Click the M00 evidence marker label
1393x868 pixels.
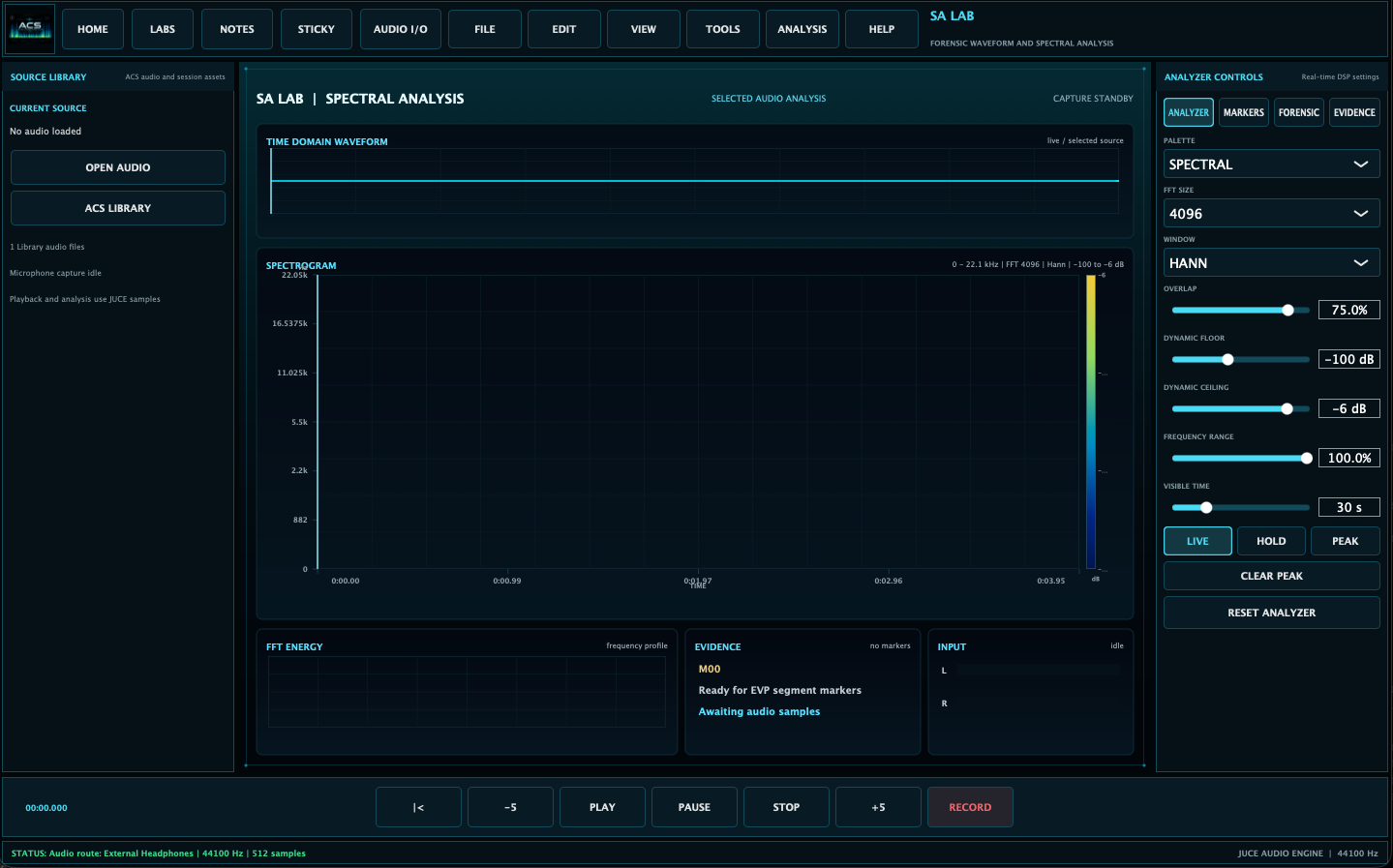[x=710, y=670]
